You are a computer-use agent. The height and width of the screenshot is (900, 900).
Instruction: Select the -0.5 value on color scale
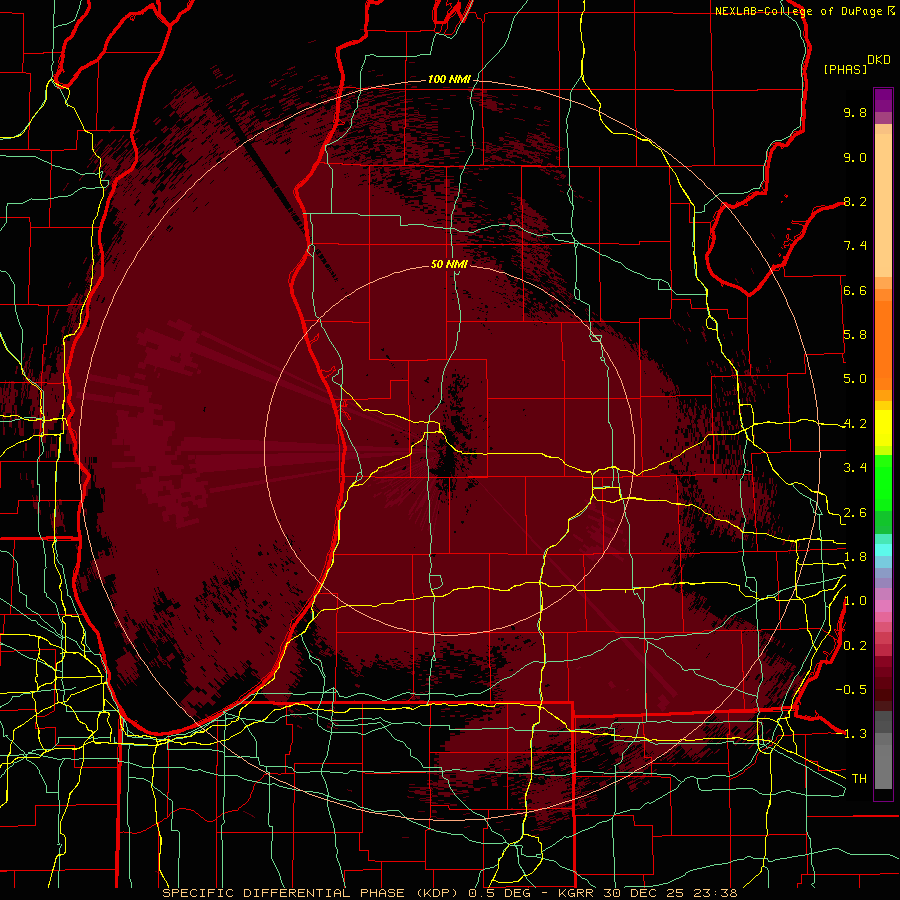click(x=851, y=690)
